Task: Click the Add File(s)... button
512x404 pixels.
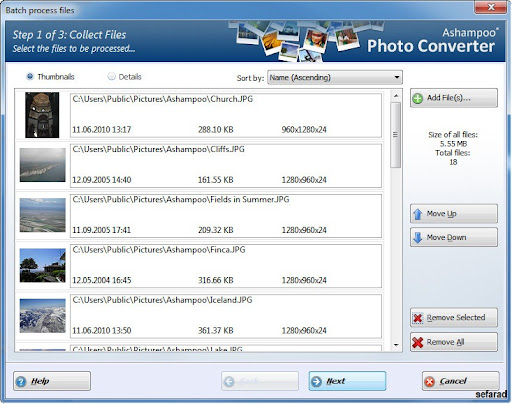Action: (x=454, y=98)
